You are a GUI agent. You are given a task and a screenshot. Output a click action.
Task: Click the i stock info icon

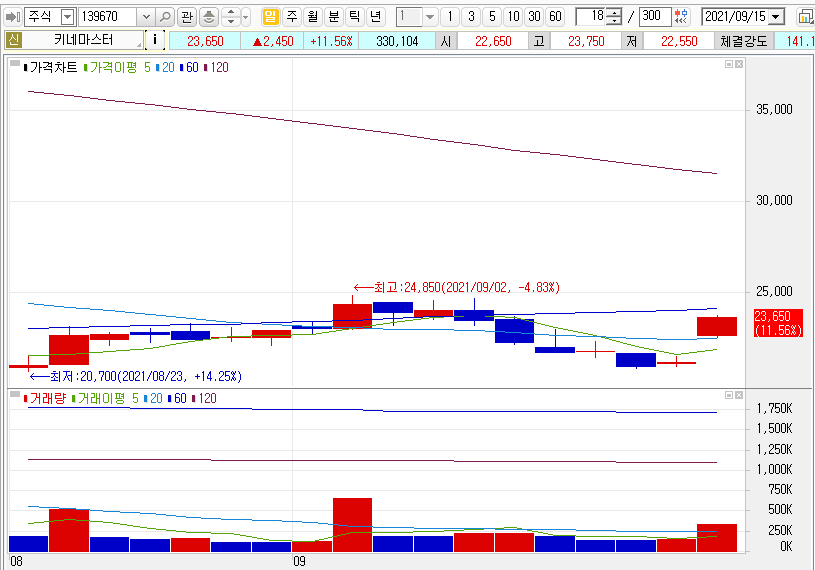click(x=154, y=40)
